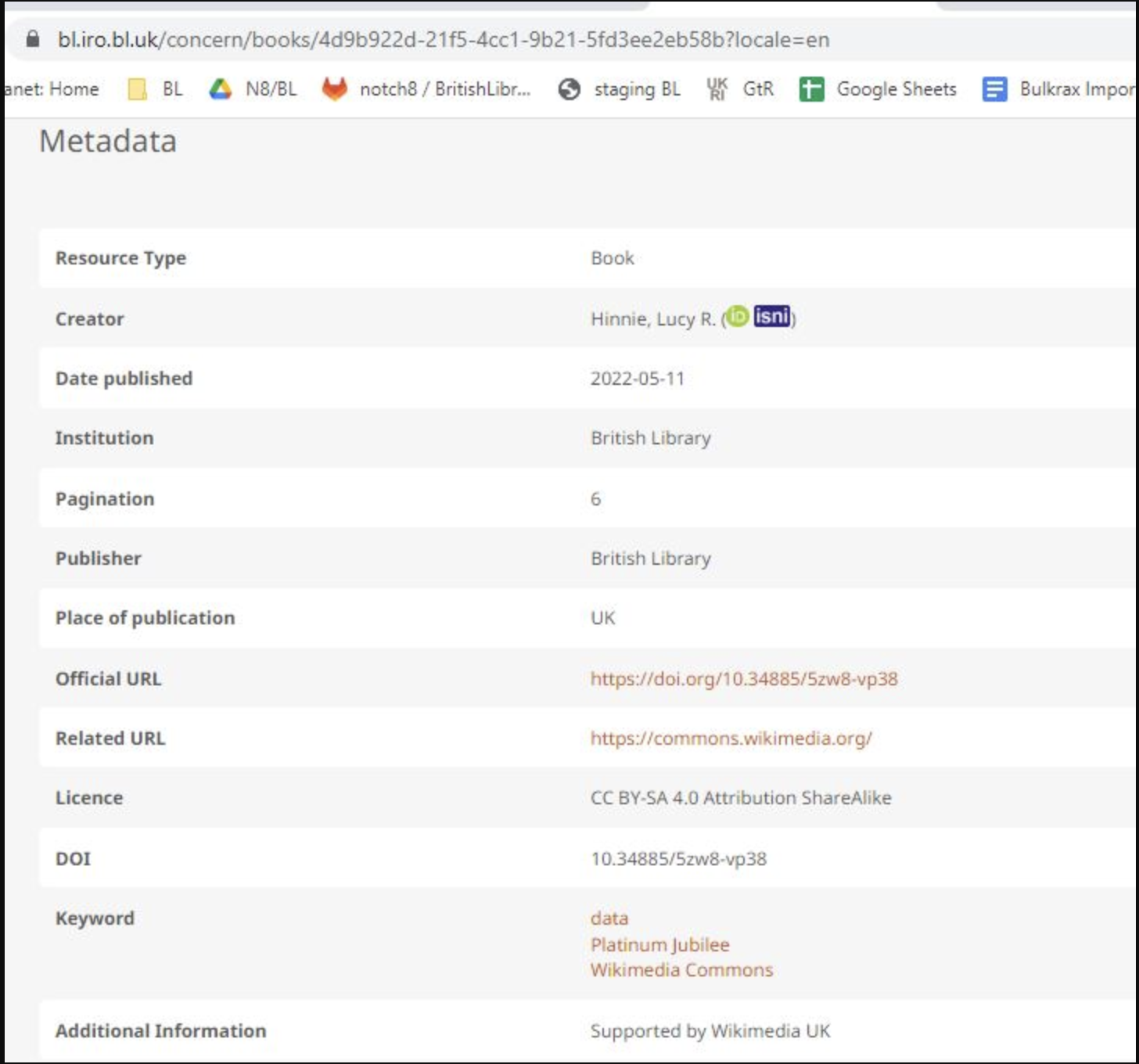This screenshot has height=1064, width=1139.
Task: Open the commons.wikimedia.org Related URL
Action: tap(731, 739)
